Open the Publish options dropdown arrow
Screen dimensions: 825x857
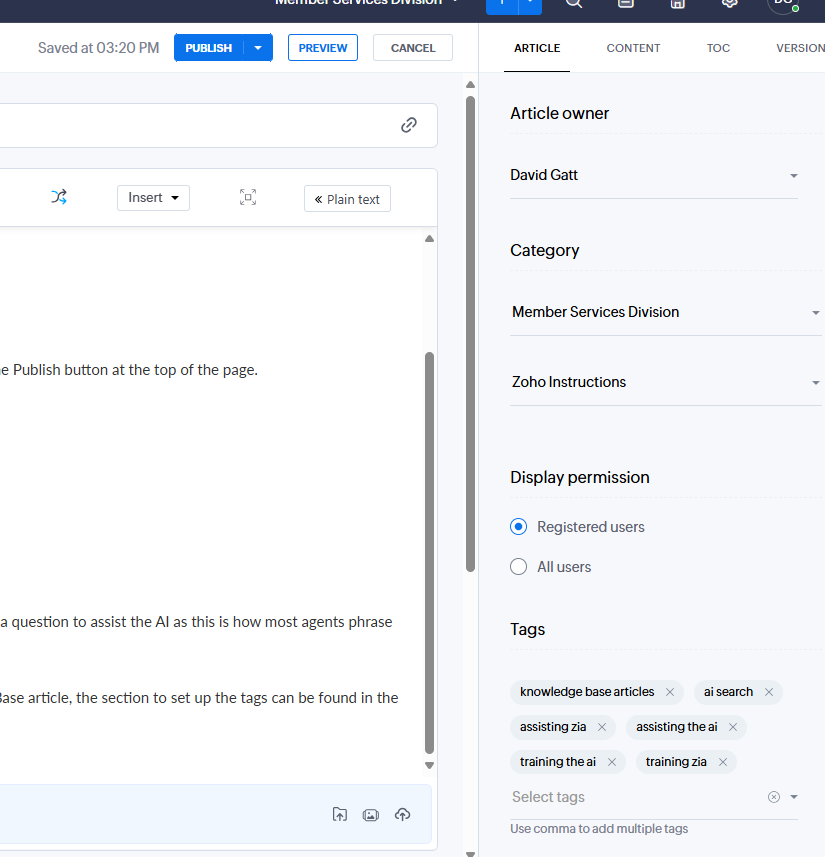pos(259,48)
